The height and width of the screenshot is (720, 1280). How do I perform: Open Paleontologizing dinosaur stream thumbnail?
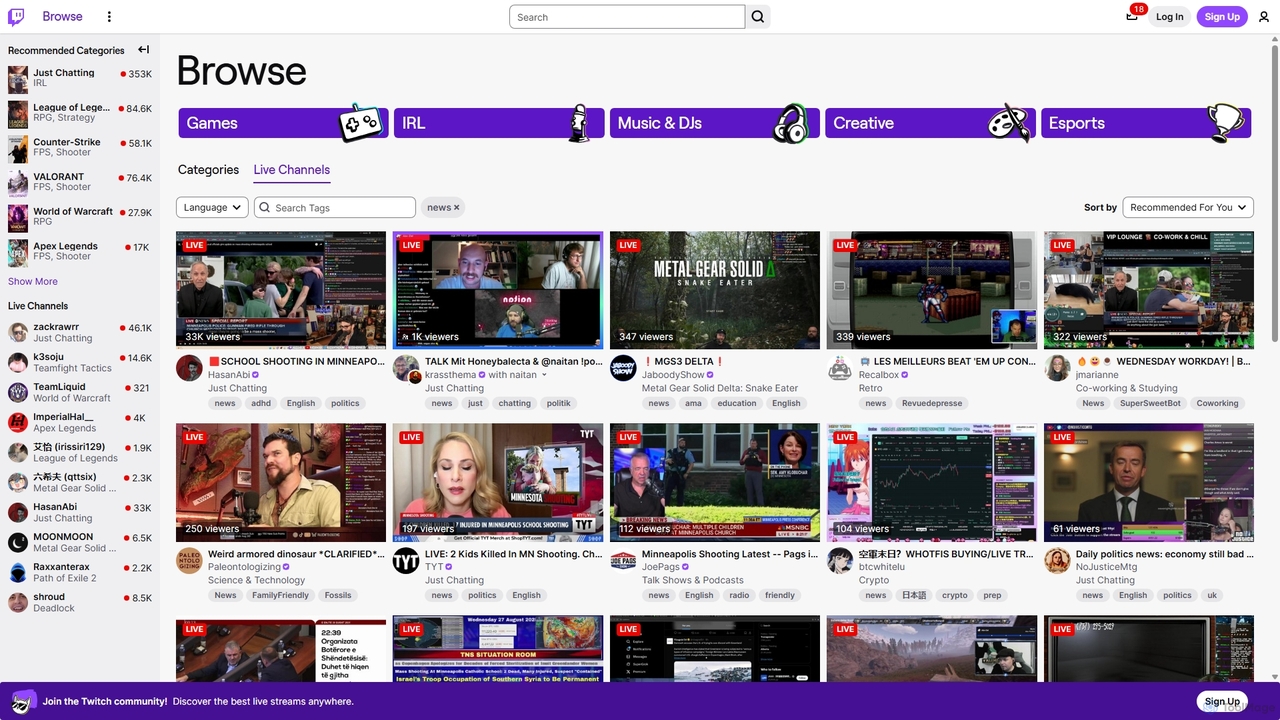coord(281,482)
